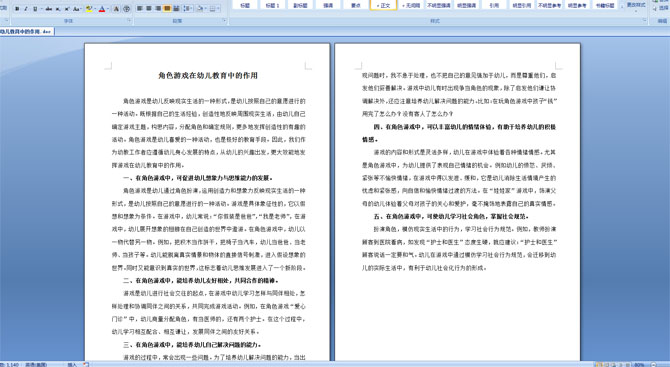This screenshot has height=367, width=670.
Task: Click 选择 (Select) in Editing group
Action: (x=661, y=8)
